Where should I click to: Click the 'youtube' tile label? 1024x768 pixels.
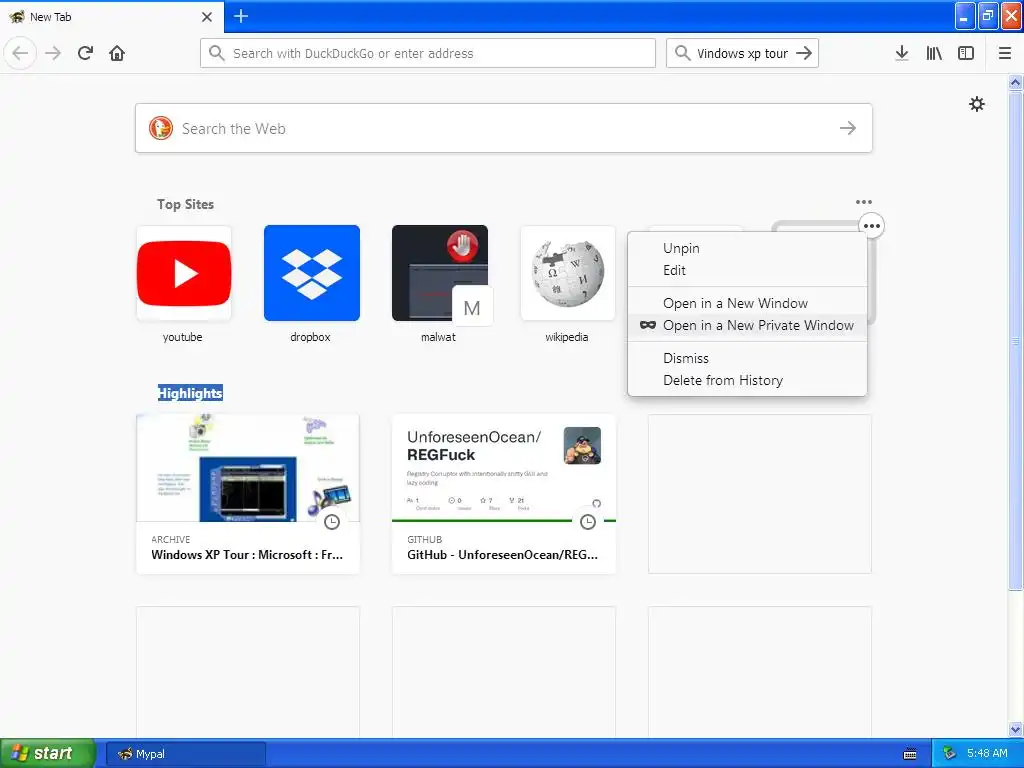pyautogui.click(x=182, y=337)
